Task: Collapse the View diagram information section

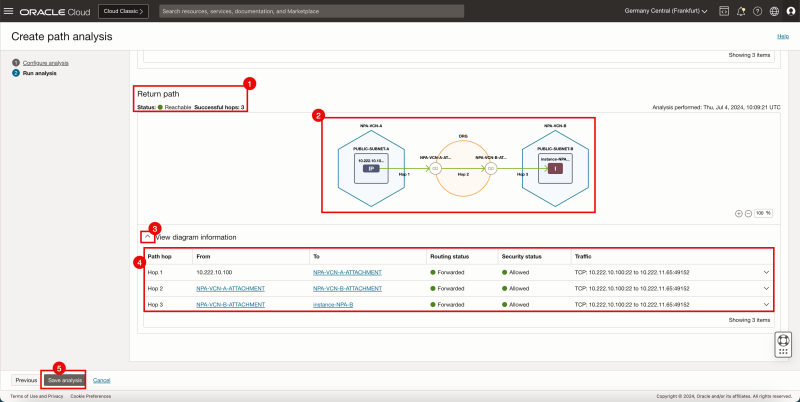Action: (x=147, y=237)
